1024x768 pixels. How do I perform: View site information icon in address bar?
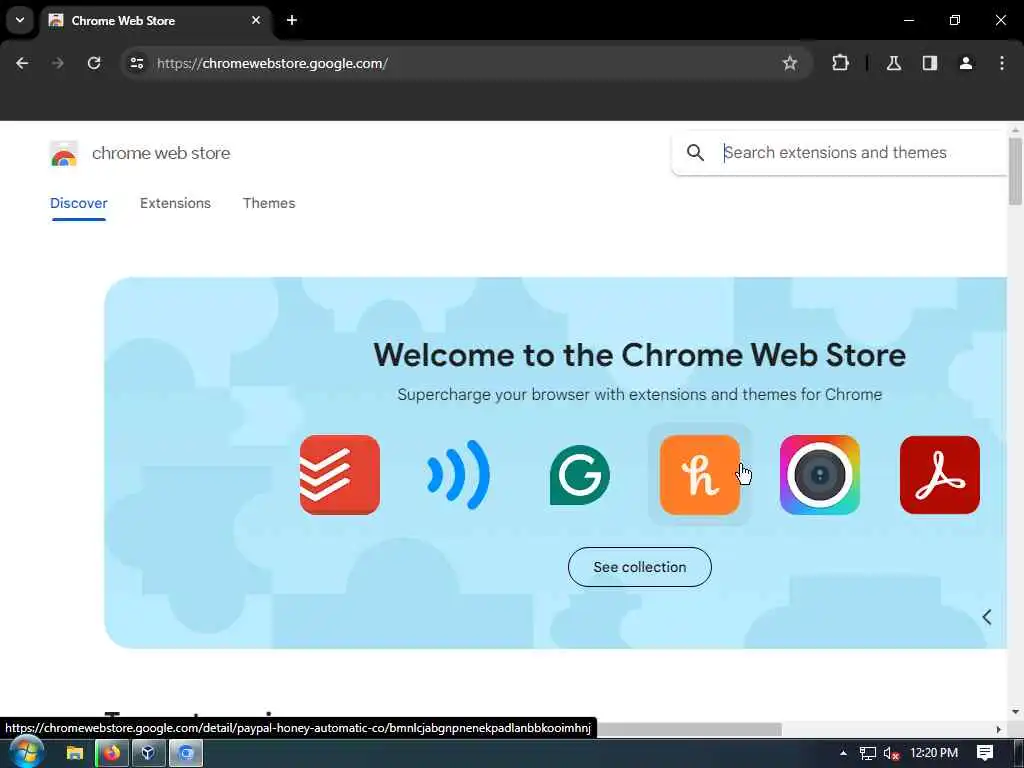(x=136, y=63)
